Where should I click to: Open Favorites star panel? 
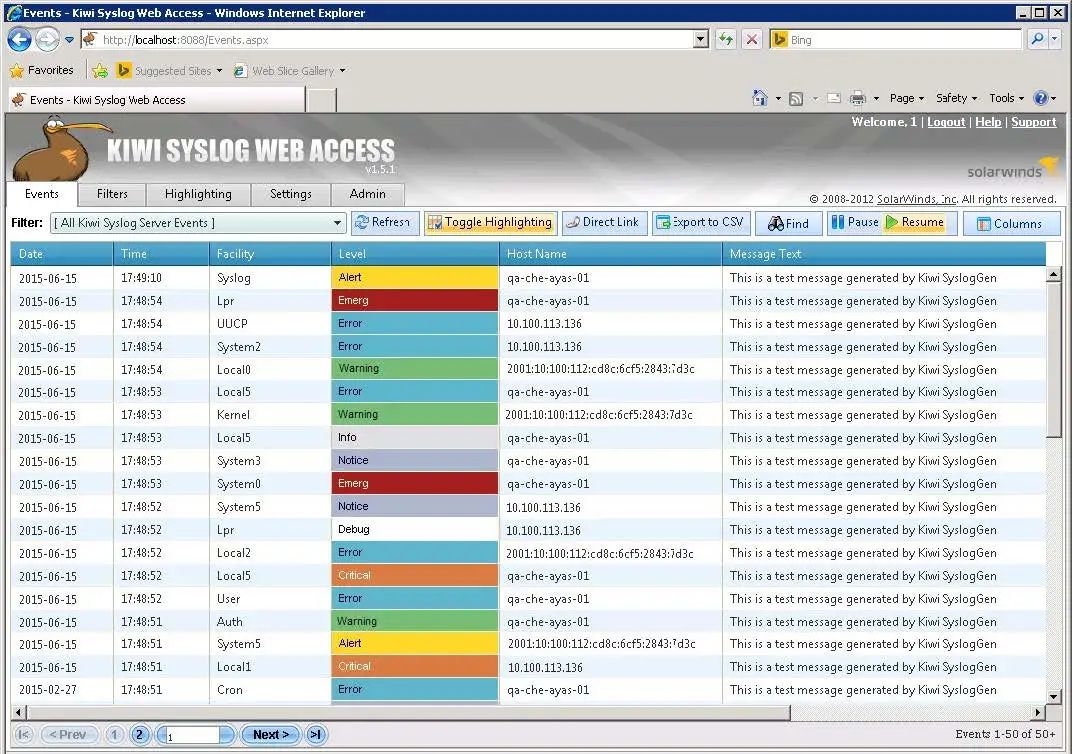point(42,70)
